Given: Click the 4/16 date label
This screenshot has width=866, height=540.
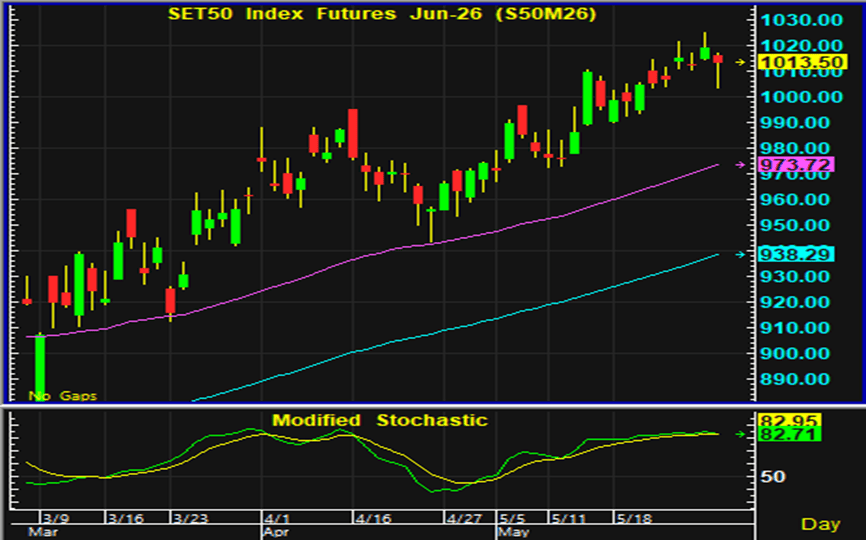Looking at the screenshot, I should point(373,518).
